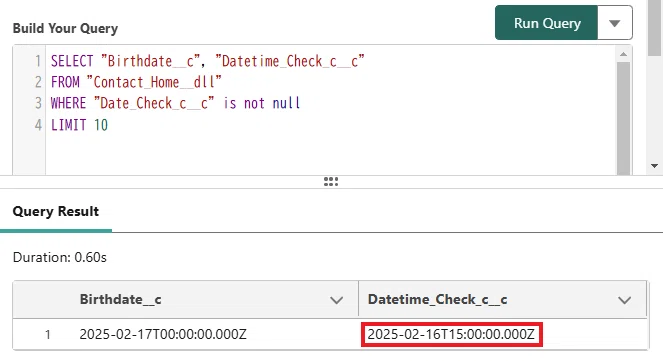Select the Datetime_Check_c__c column header
Image resolution: width=663 pixels, height=361 pixels.
[x=437, y=299]
